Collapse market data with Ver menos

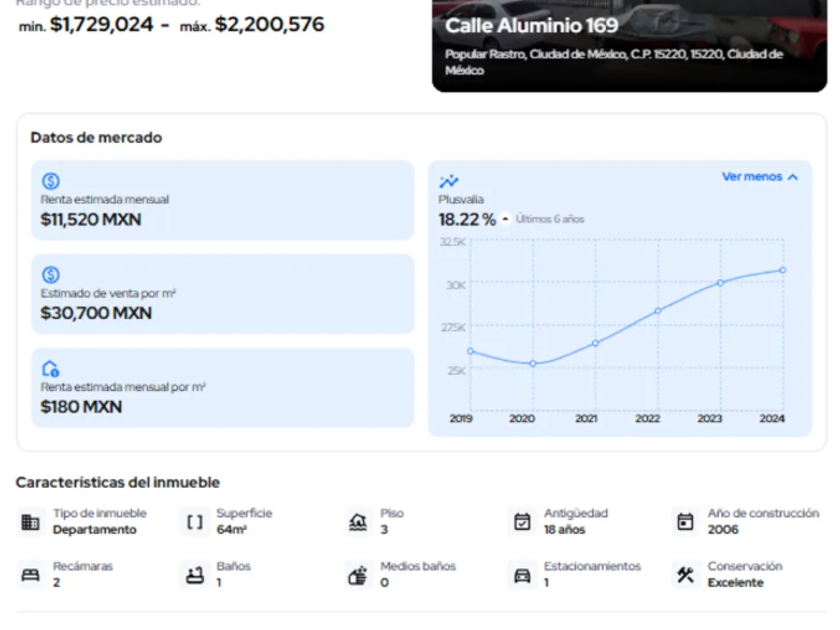(752, 177)
